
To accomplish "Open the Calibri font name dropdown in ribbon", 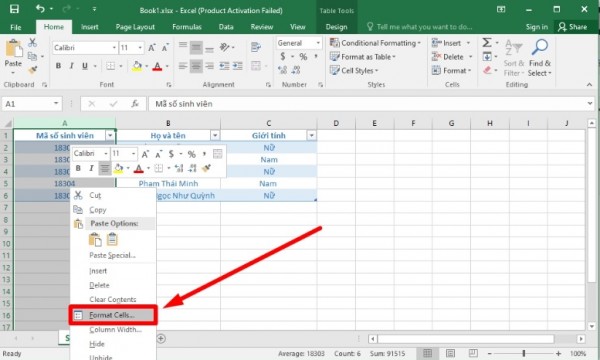I will click(x=114, y=48).
